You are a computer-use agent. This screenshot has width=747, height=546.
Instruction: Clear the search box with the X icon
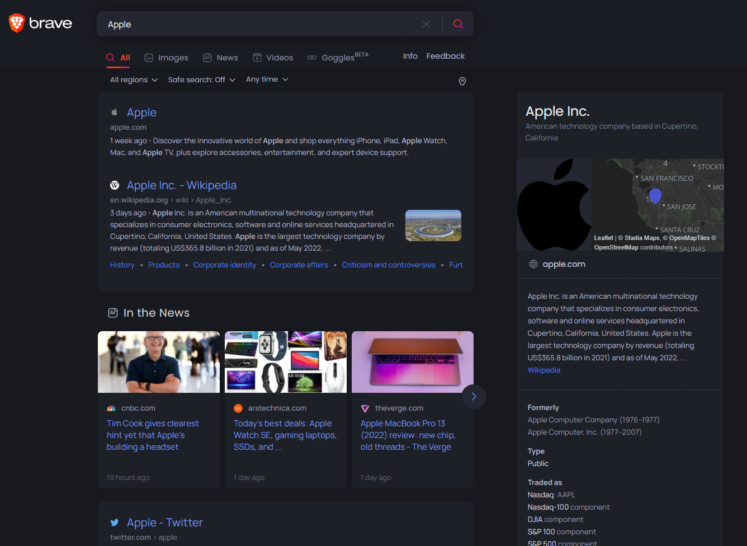click(426, 24)
